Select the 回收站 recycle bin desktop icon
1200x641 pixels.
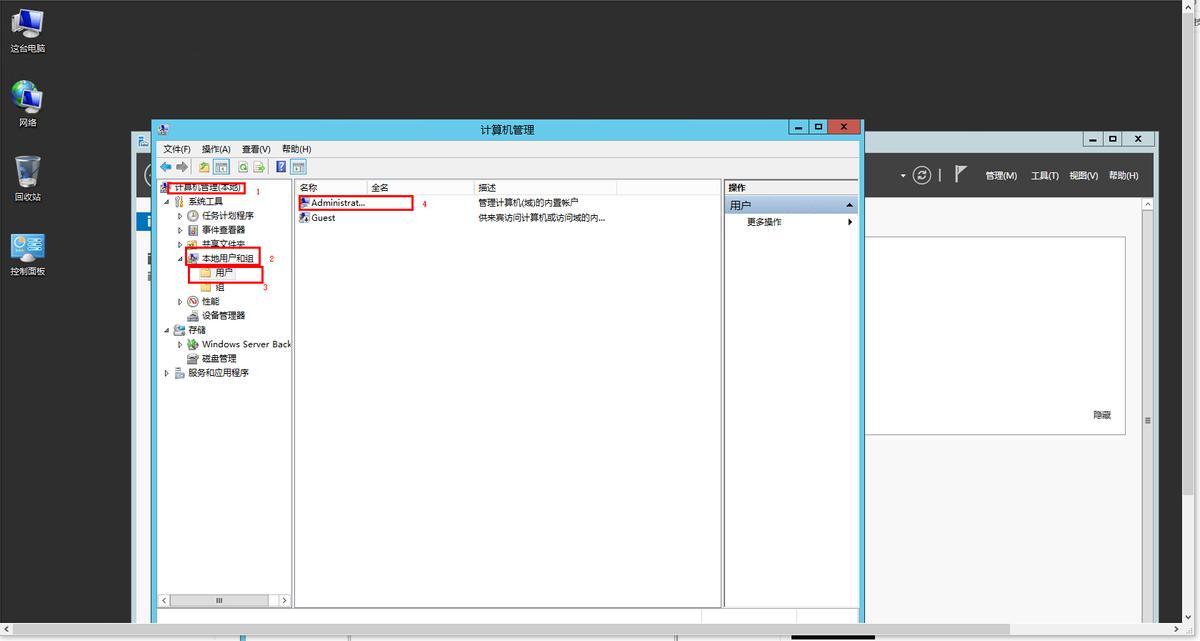point(28,178)
